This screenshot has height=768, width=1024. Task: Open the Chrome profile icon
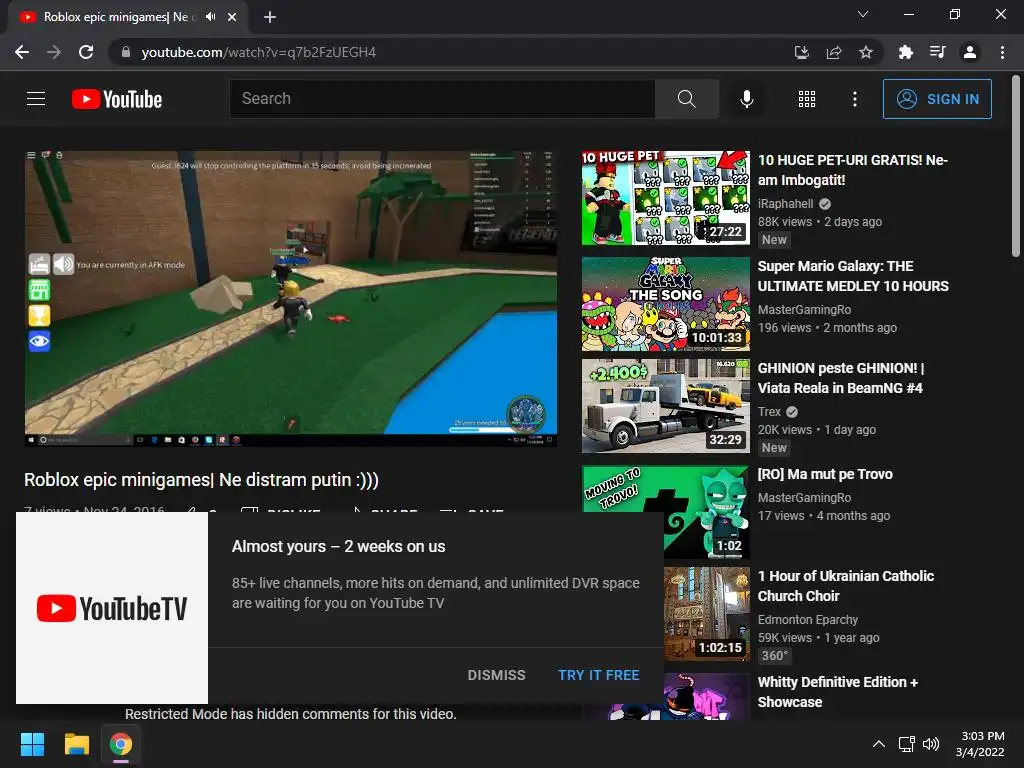point(970,52)
